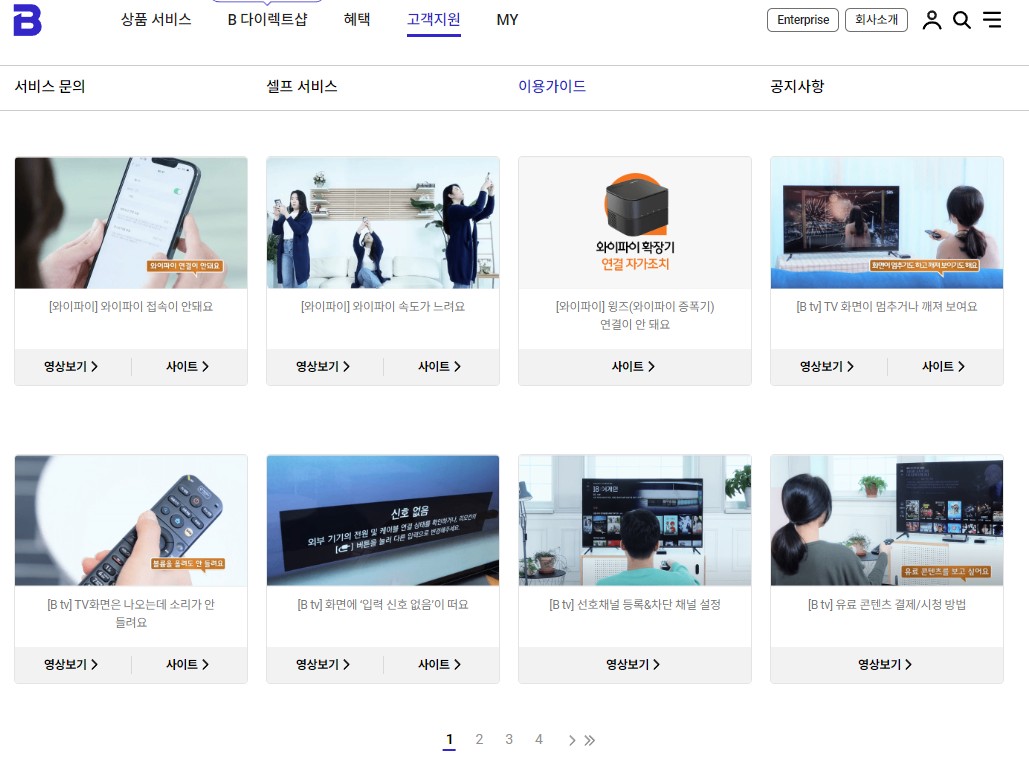Click 영상보기 for 소리가 안 들려요 card
Viewport: 1029px width, 765px height.
click(x=71, y=665)
